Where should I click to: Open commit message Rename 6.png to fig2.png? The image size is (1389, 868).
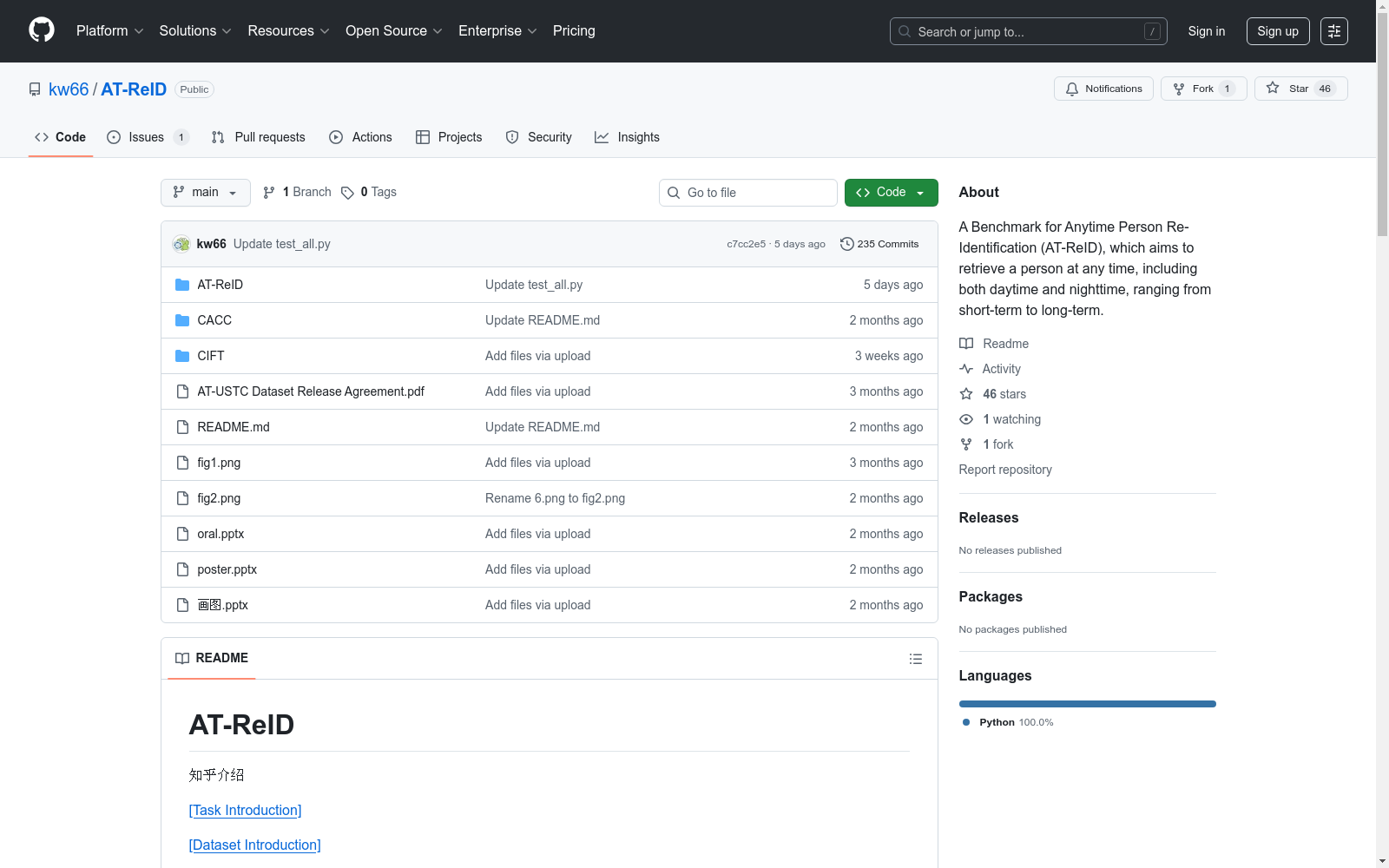(x=555, y=498)
